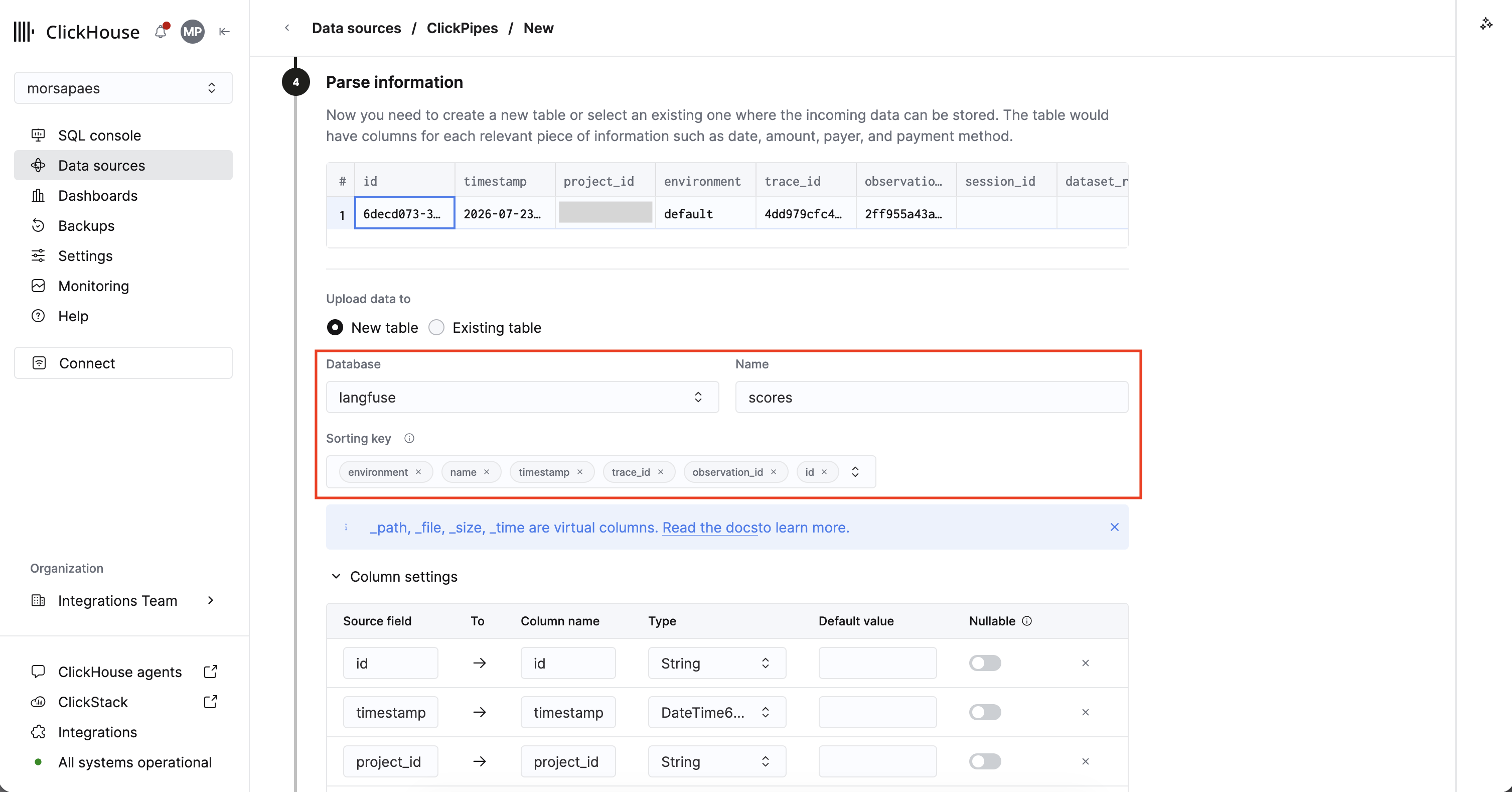Open ClickStack external link icon
Viewport: 1512px width, 792px height.
(x=211, y=702)
